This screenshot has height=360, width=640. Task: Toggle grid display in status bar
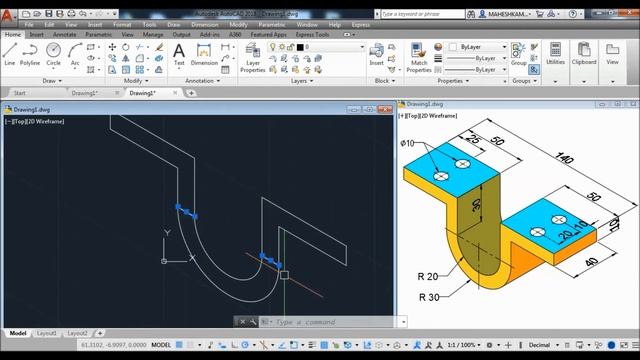(x=179, y=345)
